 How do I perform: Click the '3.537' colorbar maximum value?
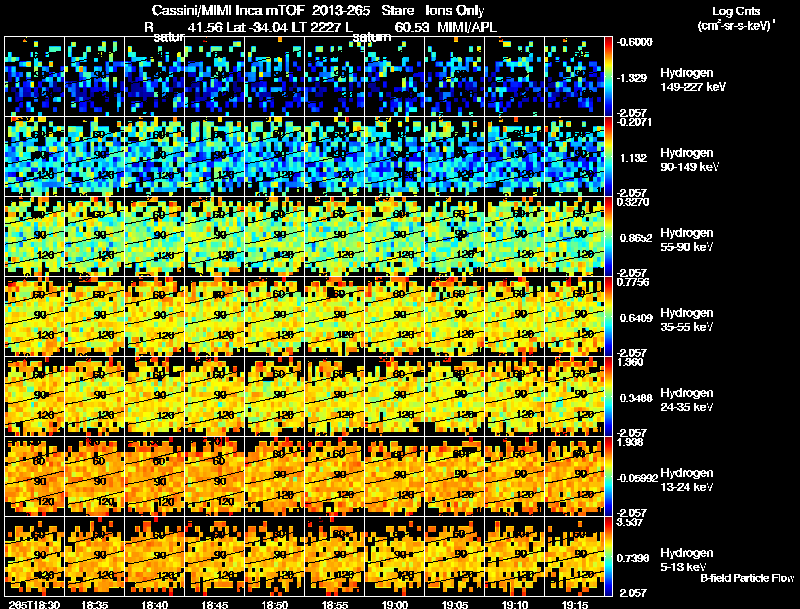[631, 522]
